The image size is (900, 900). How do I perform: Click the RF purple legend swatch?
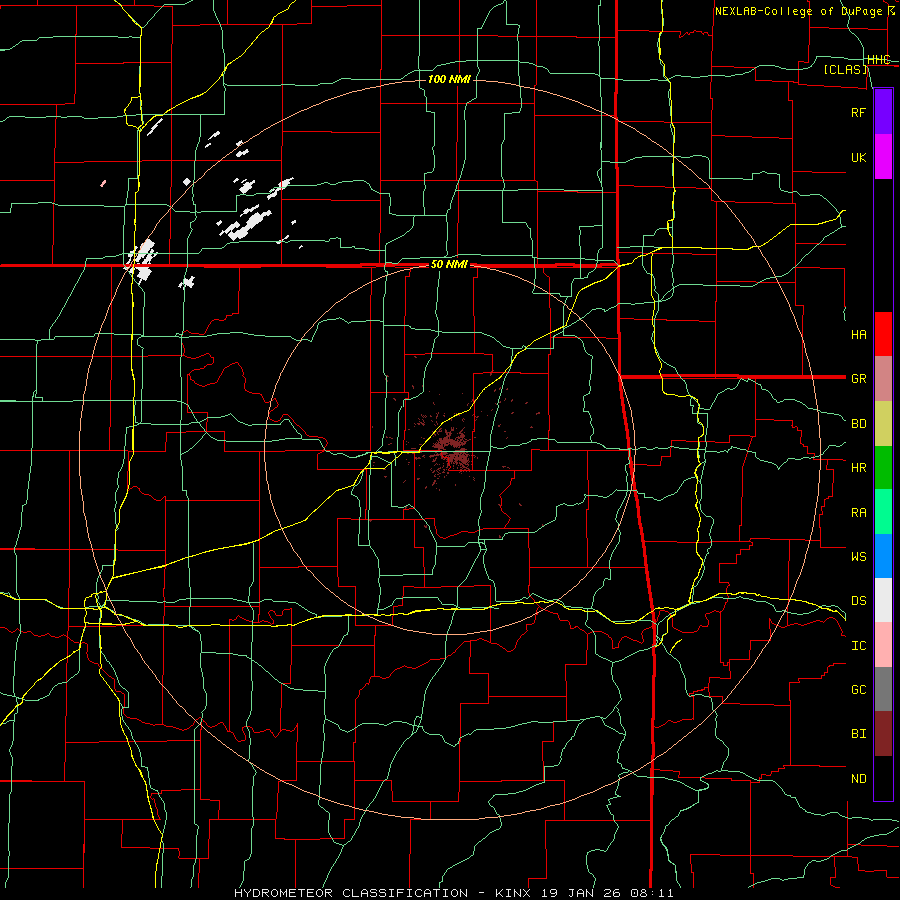[x=883, y=112]
